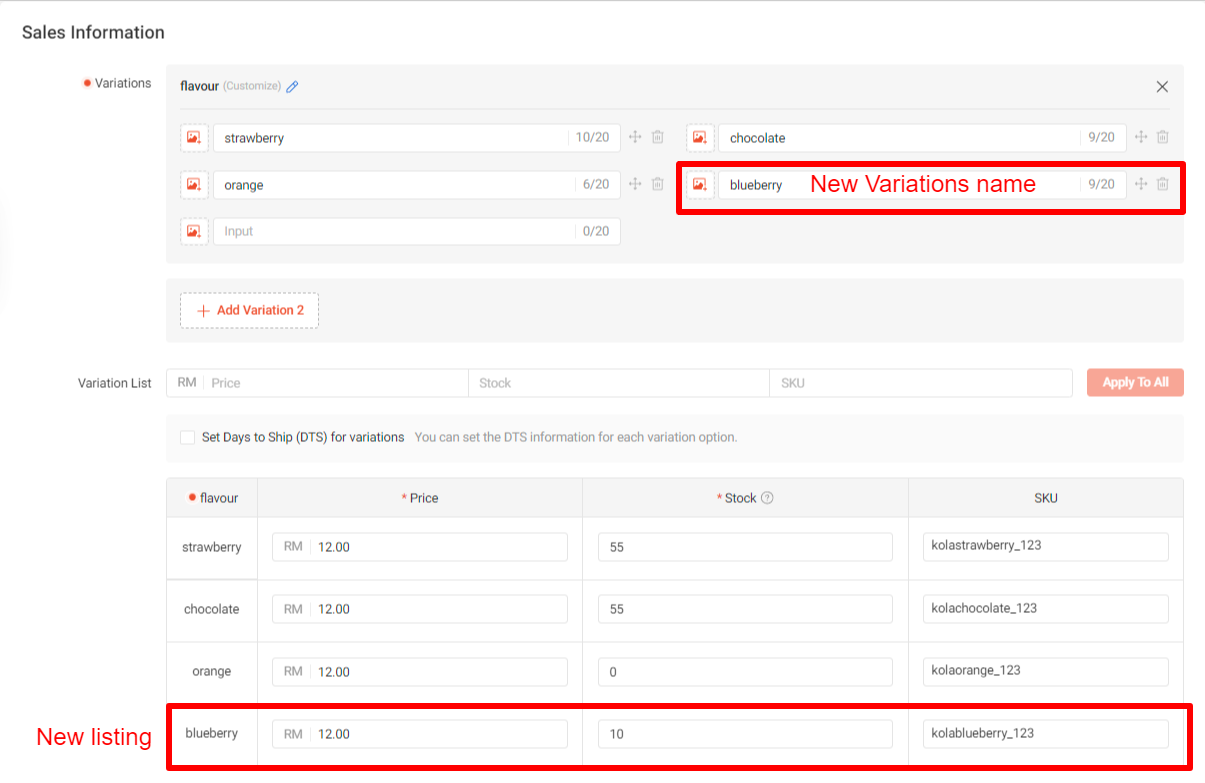Click the image upload icon beside blueberry
This screenshot has width=1205, height=783.
(700, 185)
